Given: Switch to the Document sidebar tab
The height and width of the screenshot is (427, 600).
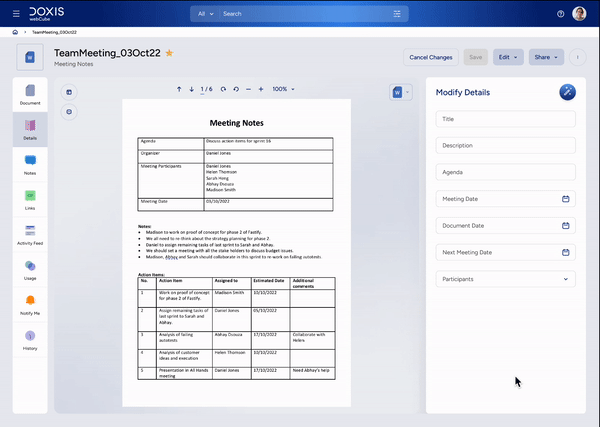Looking at the screenshot, I should coord(30,95).
